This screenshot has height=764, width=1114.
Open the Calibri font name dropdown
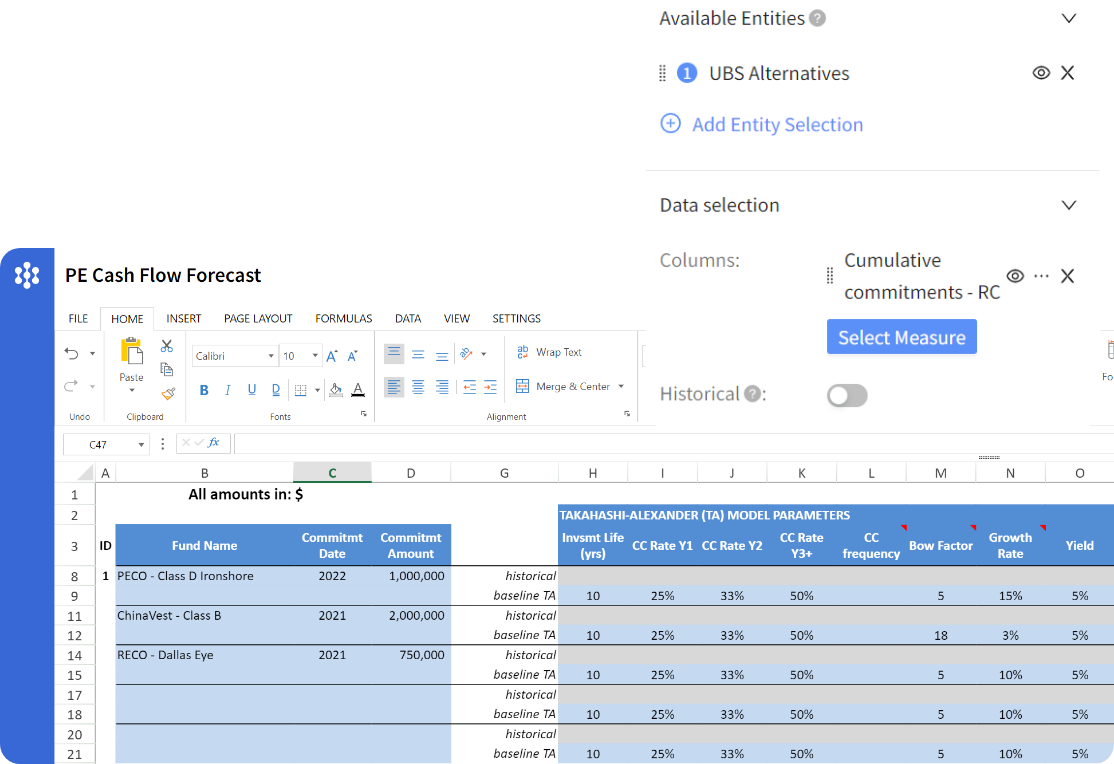pos(236,356)
